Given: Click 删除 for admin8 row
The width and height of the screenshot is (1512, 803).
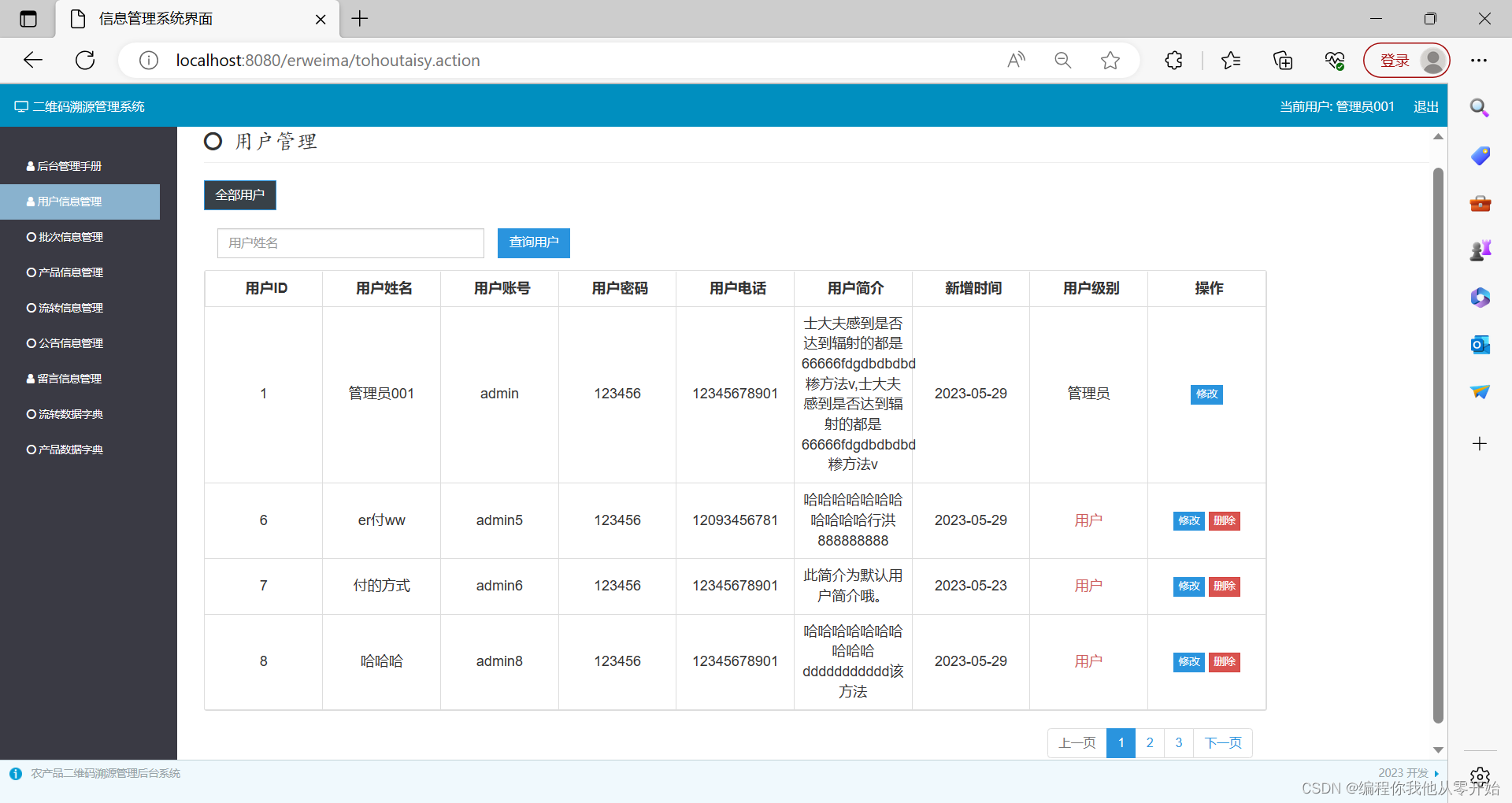Looking at the screenshot, I should tap(1225, 662).
